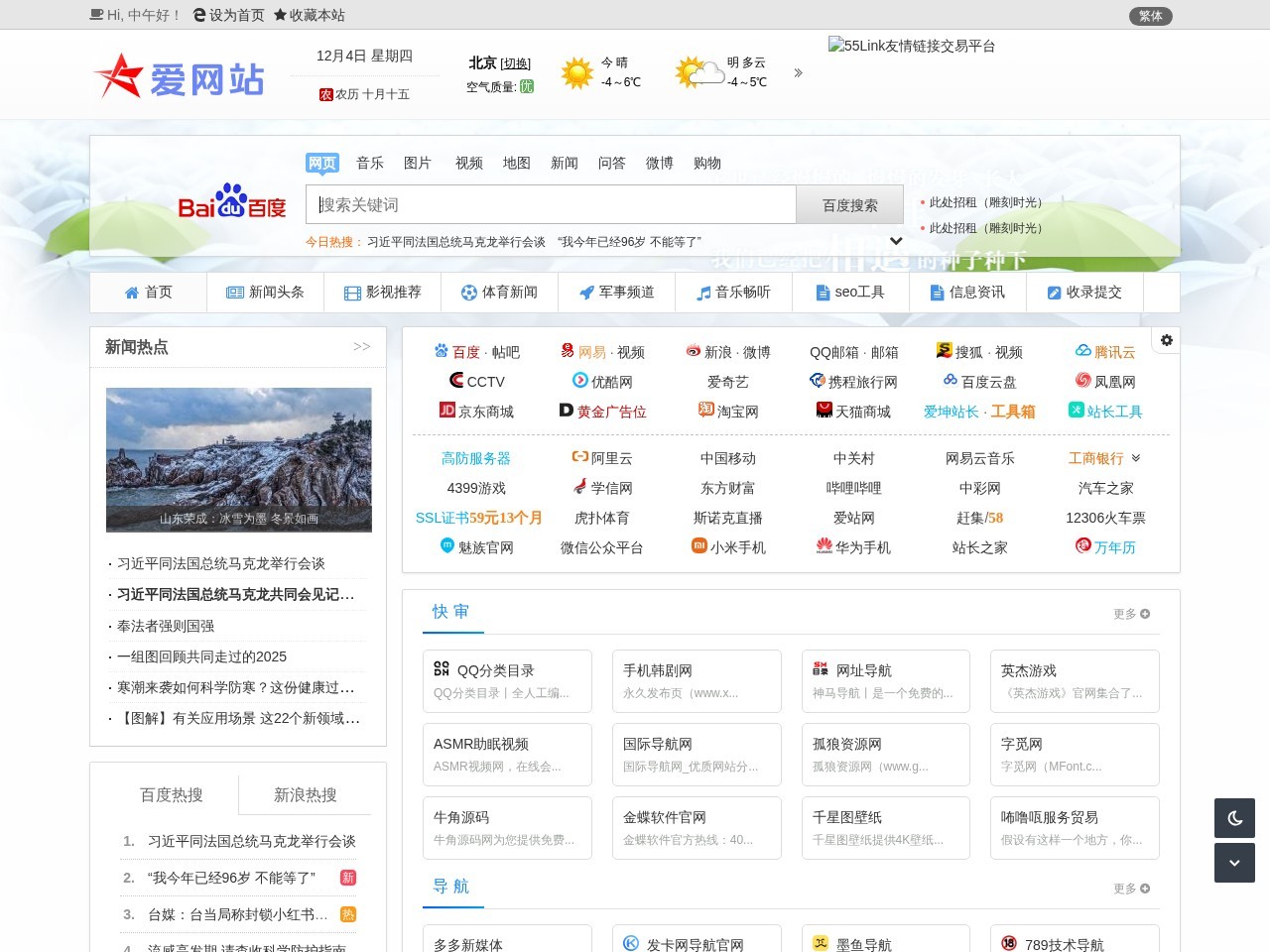Image resolution: width=1270 pixels, height=952 pixels.
Task: Open the red 凤凰网 phoenix icon
Action: [x=1084, y=381]
